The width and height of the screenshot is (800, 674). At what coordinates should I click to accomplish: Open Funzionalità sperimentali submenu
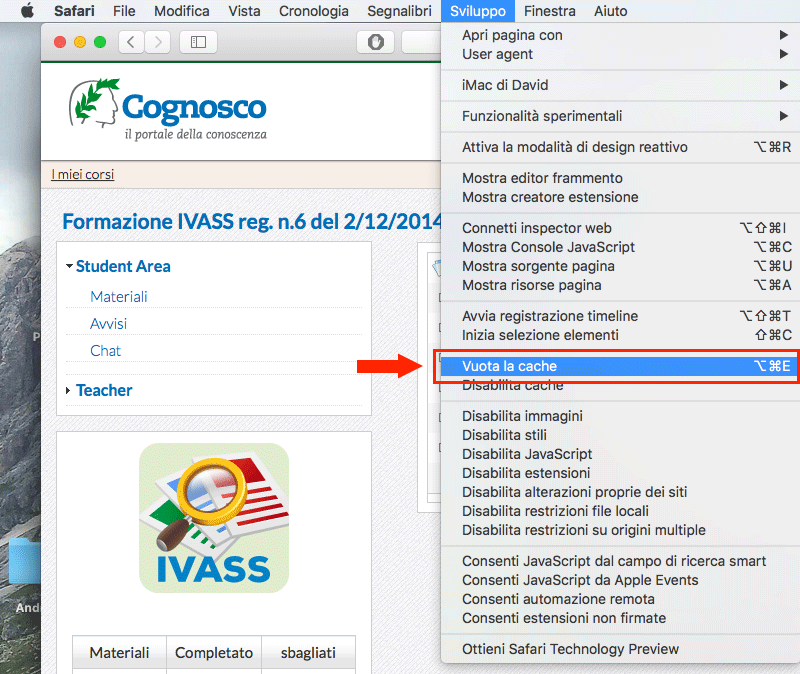coord(620,116)
